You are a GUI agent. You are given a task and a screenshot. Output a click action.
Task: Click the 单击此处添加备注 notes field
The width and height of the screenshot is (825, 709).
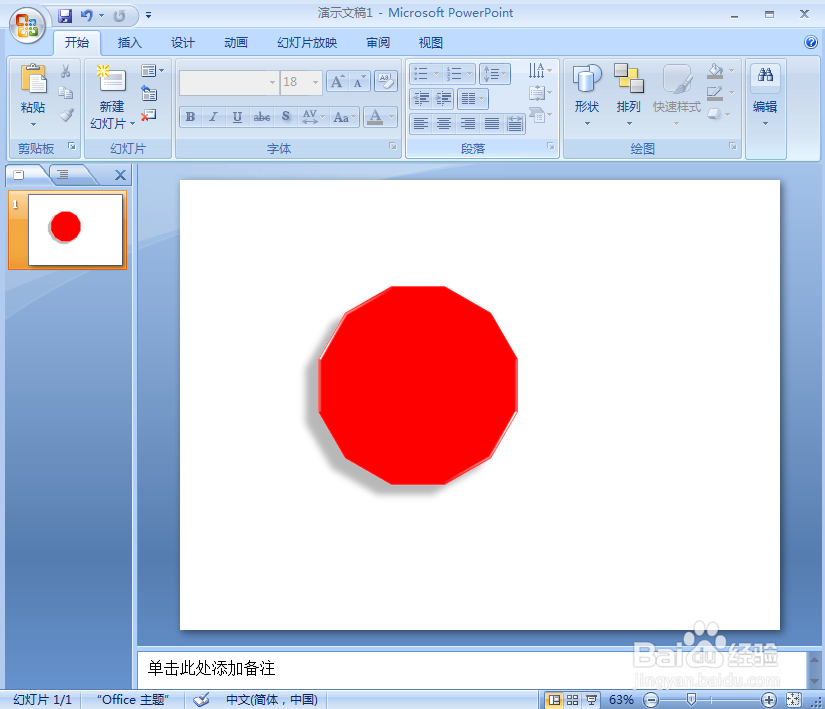pyautogui.click(x=471, y=669)
